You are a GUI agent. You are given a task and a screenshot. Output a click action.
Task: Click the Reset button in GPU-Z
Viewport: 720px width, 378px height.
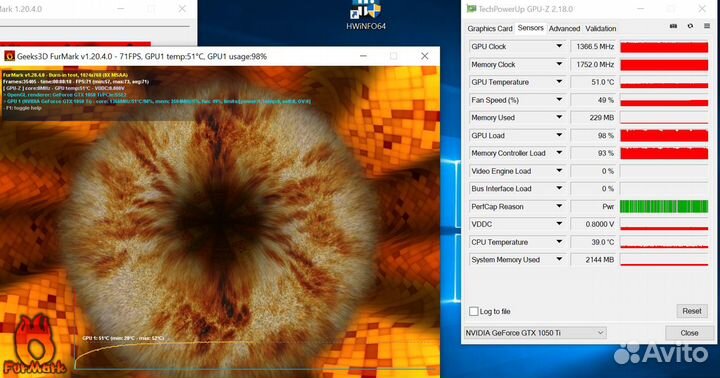click(692, 311)
